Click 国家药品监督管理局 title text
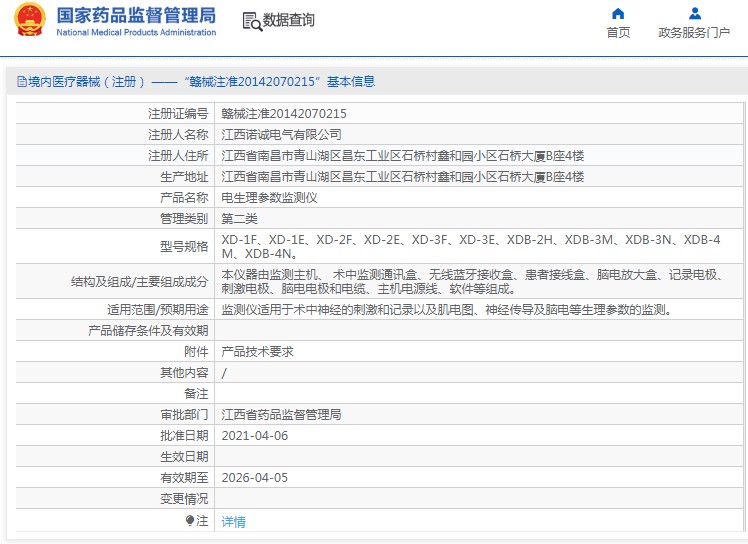The height and width of the screenshot is (544, 748). pos(136,15)
